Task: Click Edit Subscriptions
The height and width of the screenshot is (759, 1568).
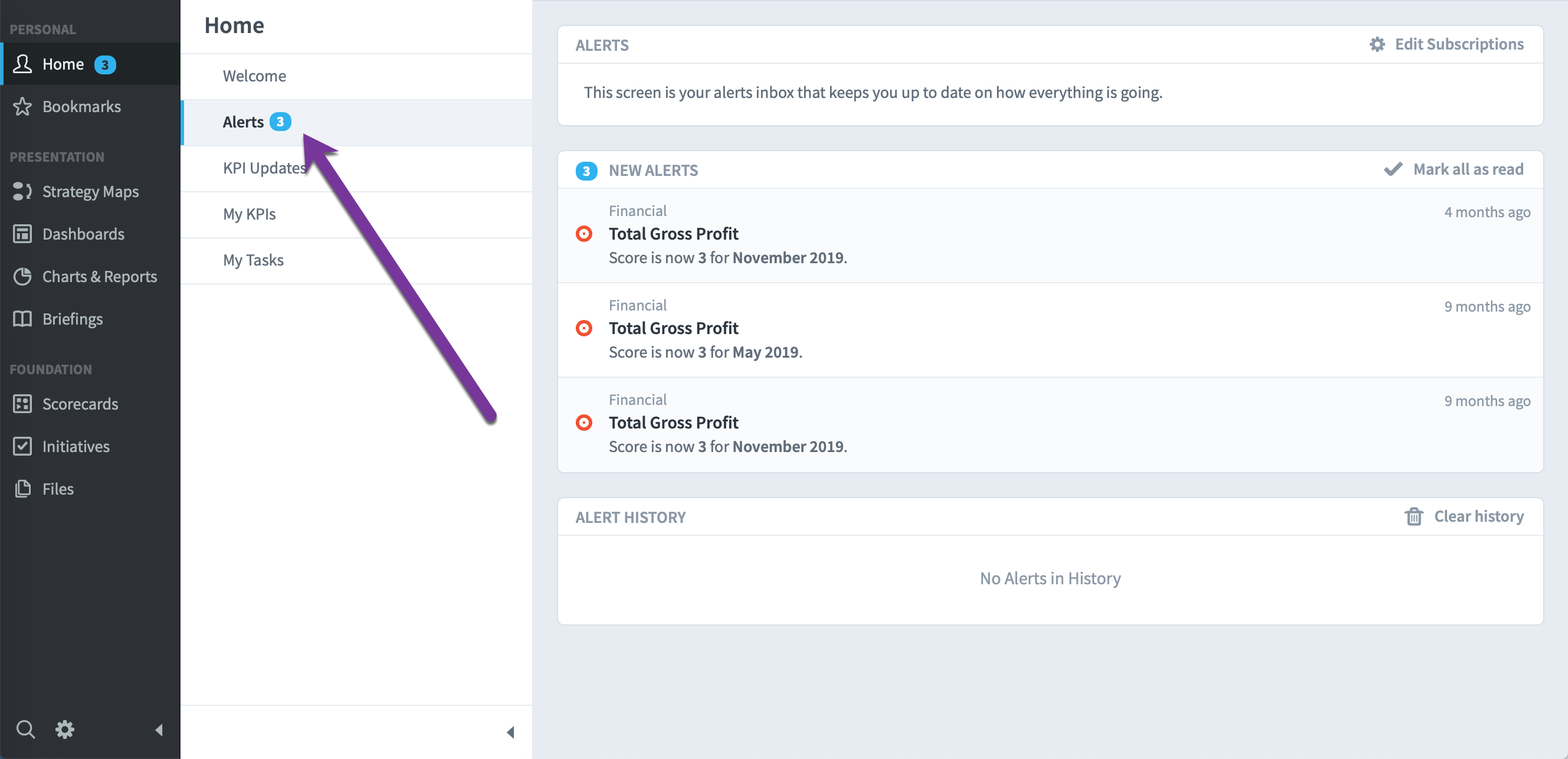Action: (1447, 44)
